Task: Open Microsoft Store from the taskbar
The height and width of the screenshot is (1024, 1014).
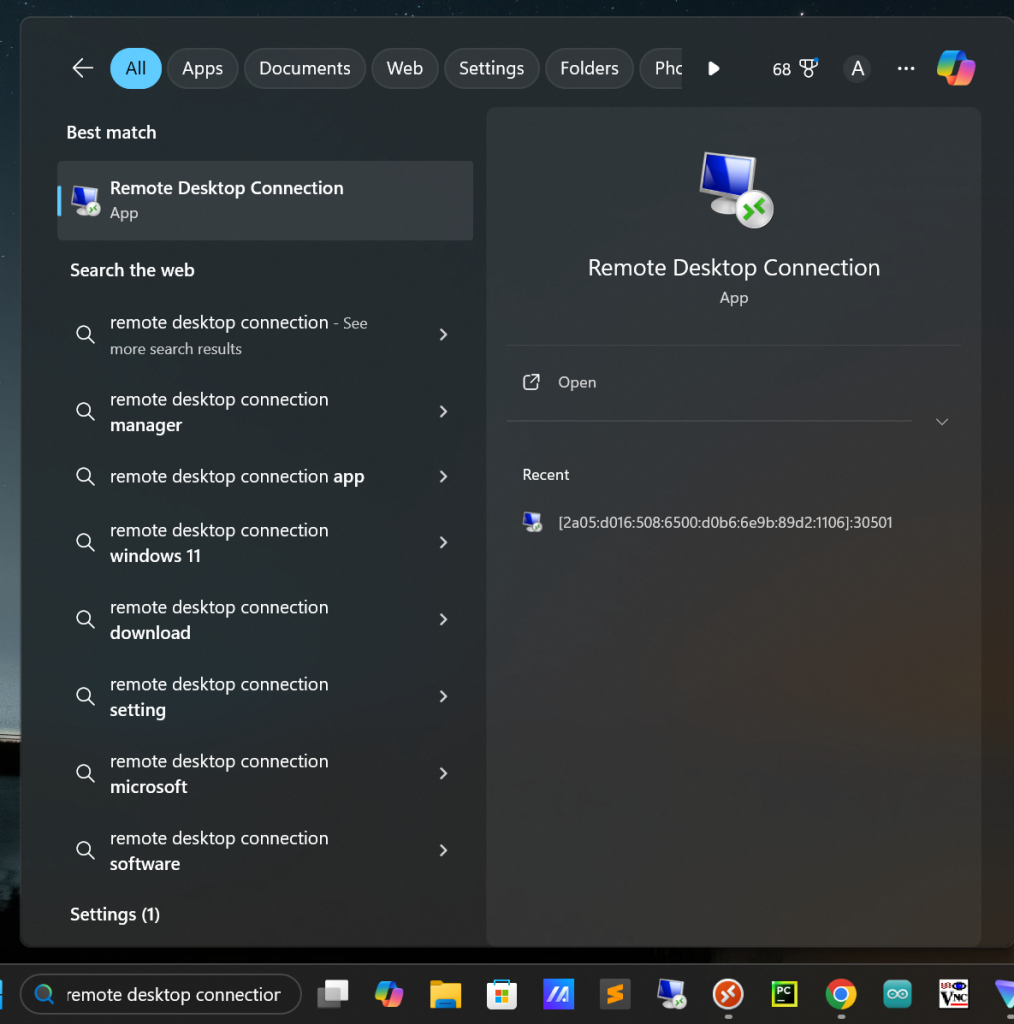Action: [x=501, y=994]
